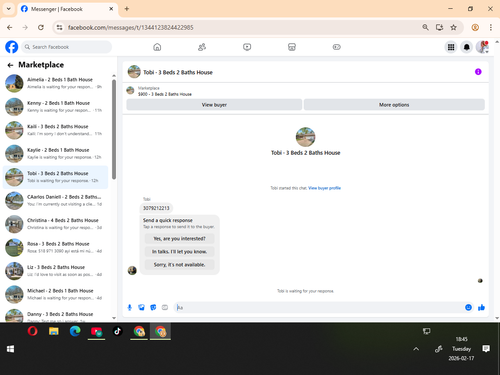The image size is (500, 375).
Task: Go back using the Marketplace back arrow
Action: click(x=10, y=65)
